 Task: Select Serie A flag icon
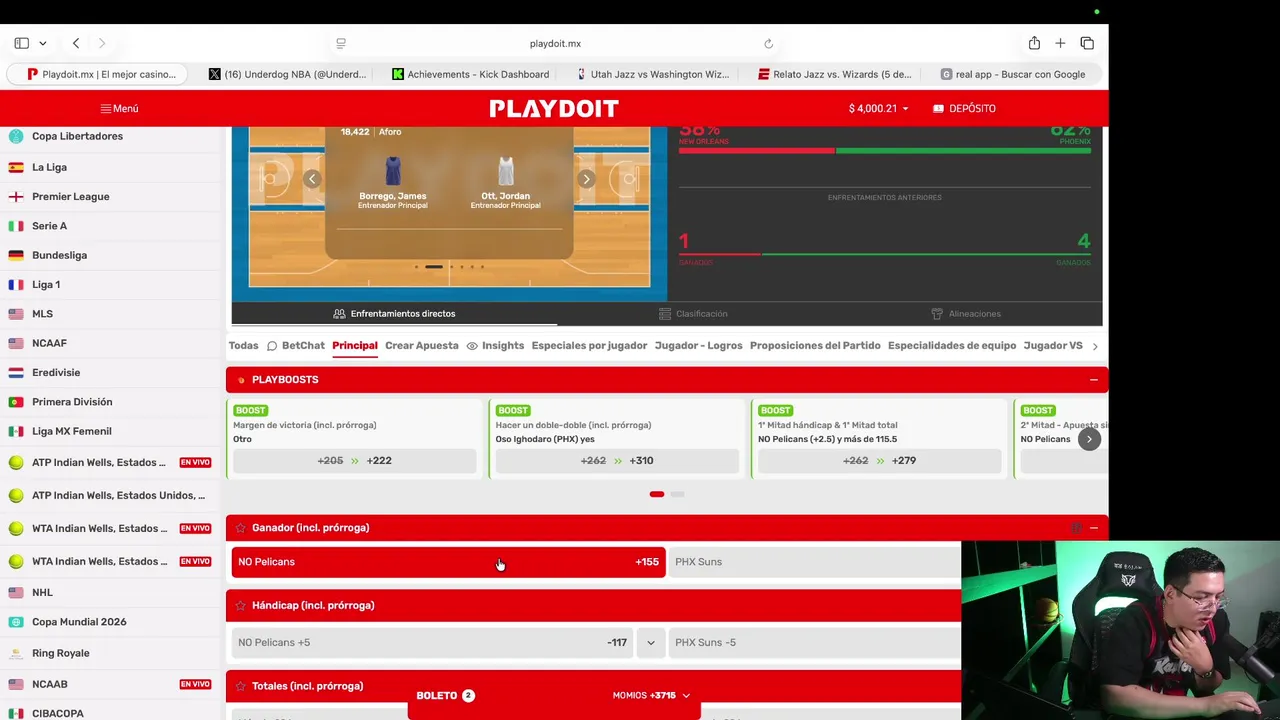pos(16,226)
